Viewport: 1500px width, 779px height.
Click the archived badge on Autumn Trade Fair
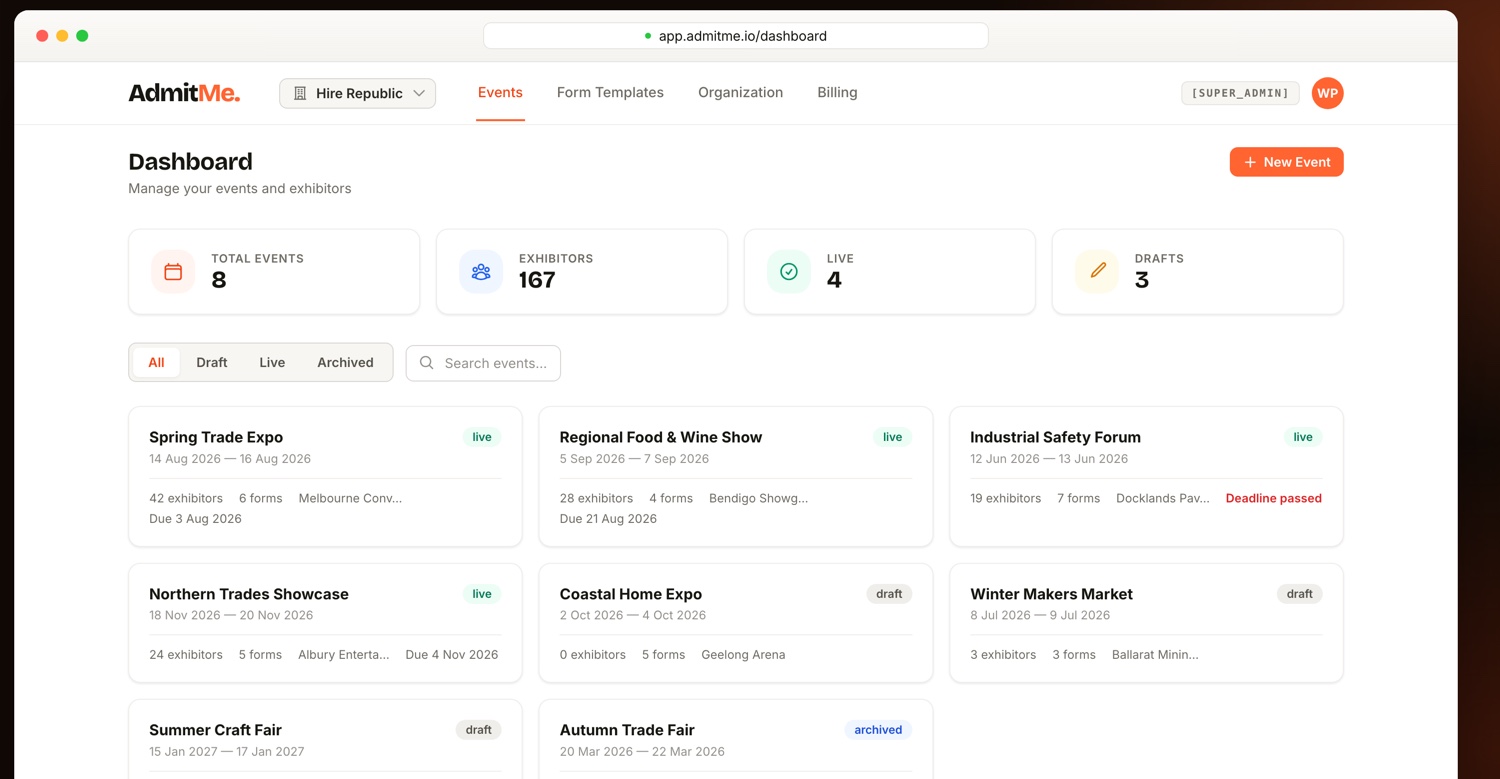[x=878, y=730]
